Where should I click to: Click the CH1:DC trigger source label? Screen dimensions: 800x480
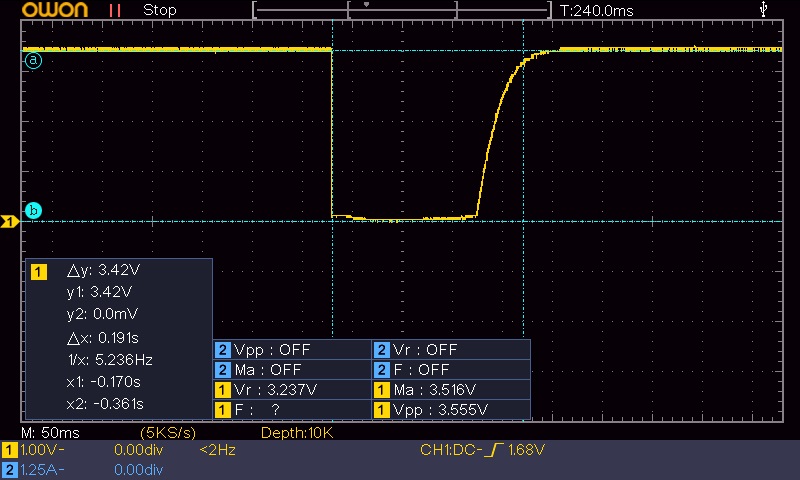click(x=450, y=451)
